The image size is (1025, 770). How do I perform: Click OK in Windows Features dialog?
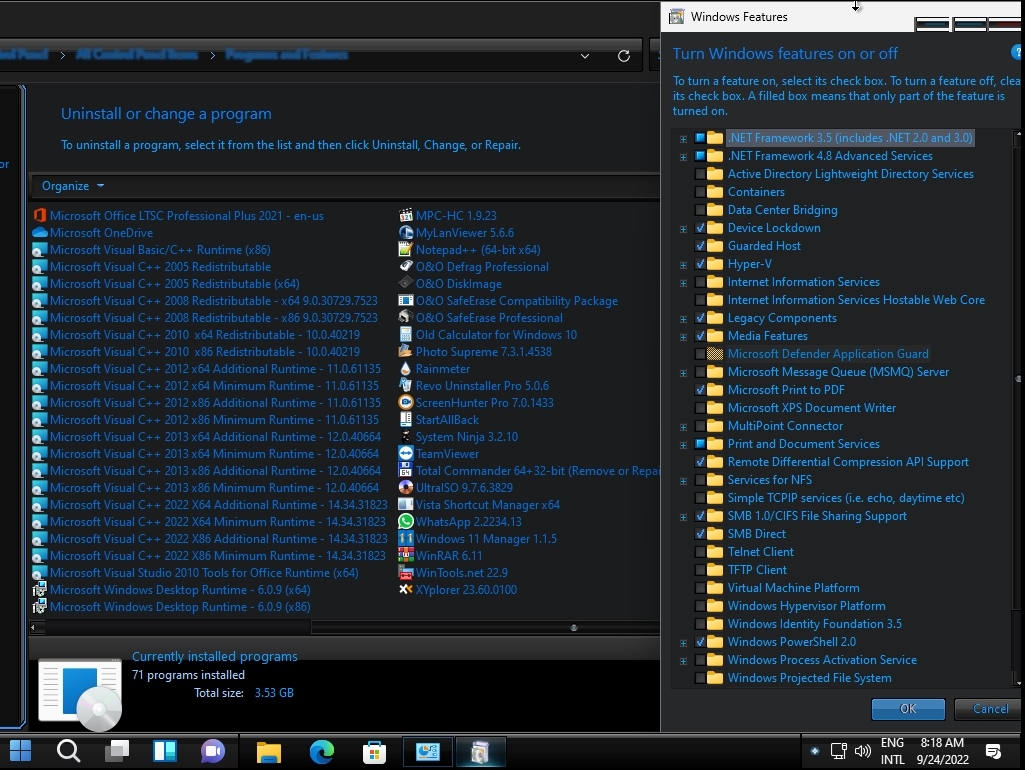click(908, 709)
